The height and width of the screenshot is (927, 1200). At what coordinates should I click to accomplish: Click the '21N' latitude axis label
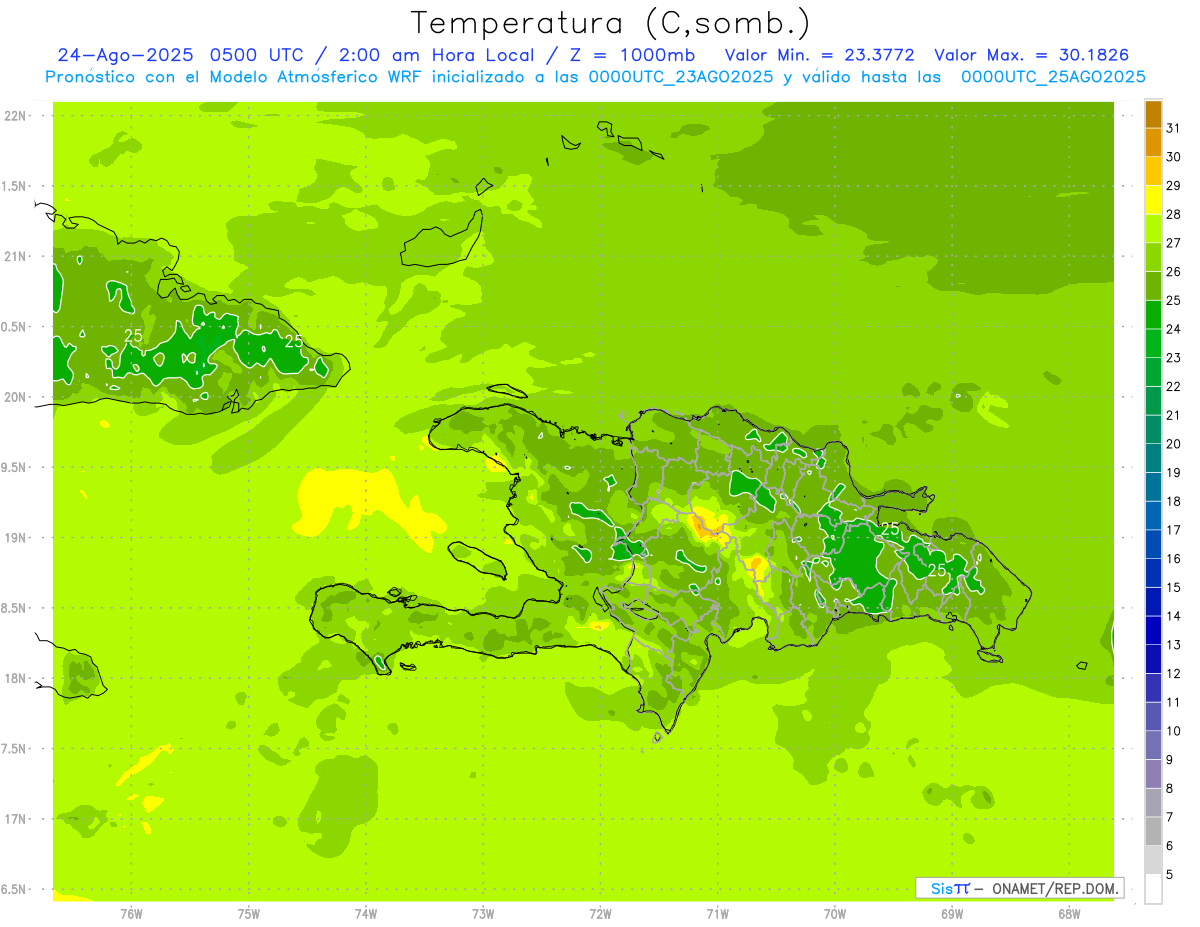pos(14,257)
